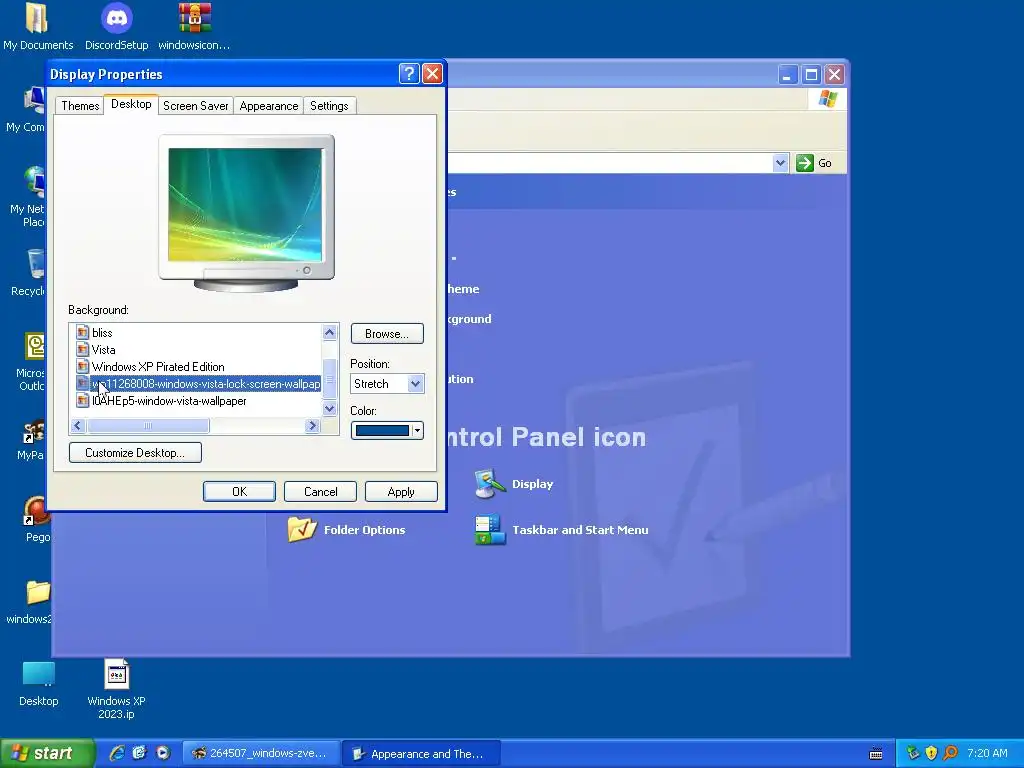Open the Color picker dropdown arrow
The height and width of the screenshot is (768, 1024).
point(417,430)
